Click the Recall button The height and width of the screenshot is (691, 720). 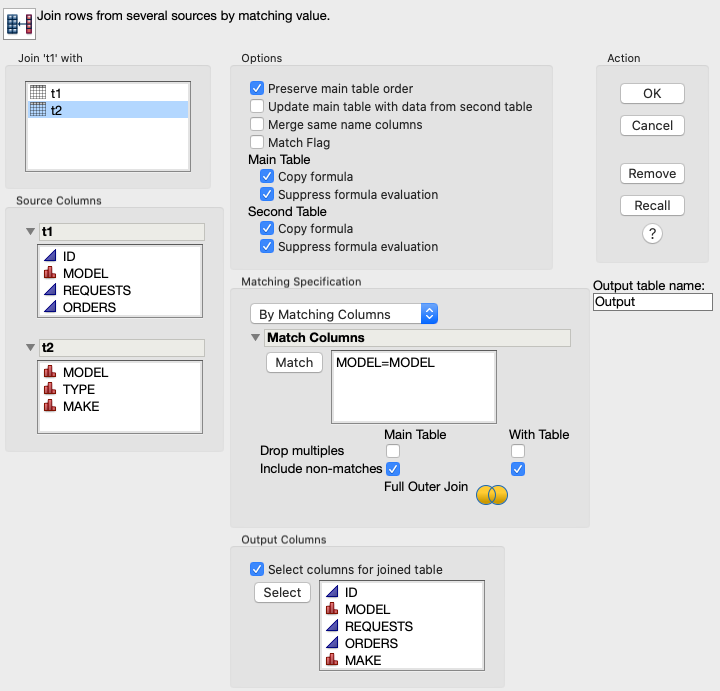tap(652, 205)
